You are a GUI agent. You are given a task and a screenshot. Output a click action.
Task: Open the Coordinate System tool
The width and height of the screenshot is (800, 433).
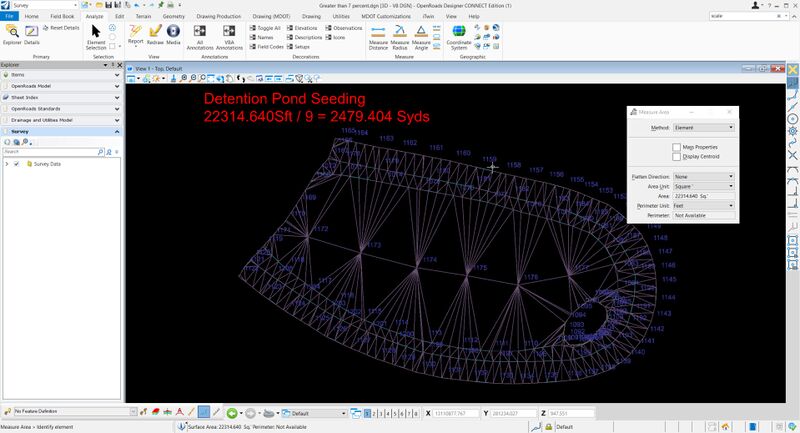click(x=459, y=37)
